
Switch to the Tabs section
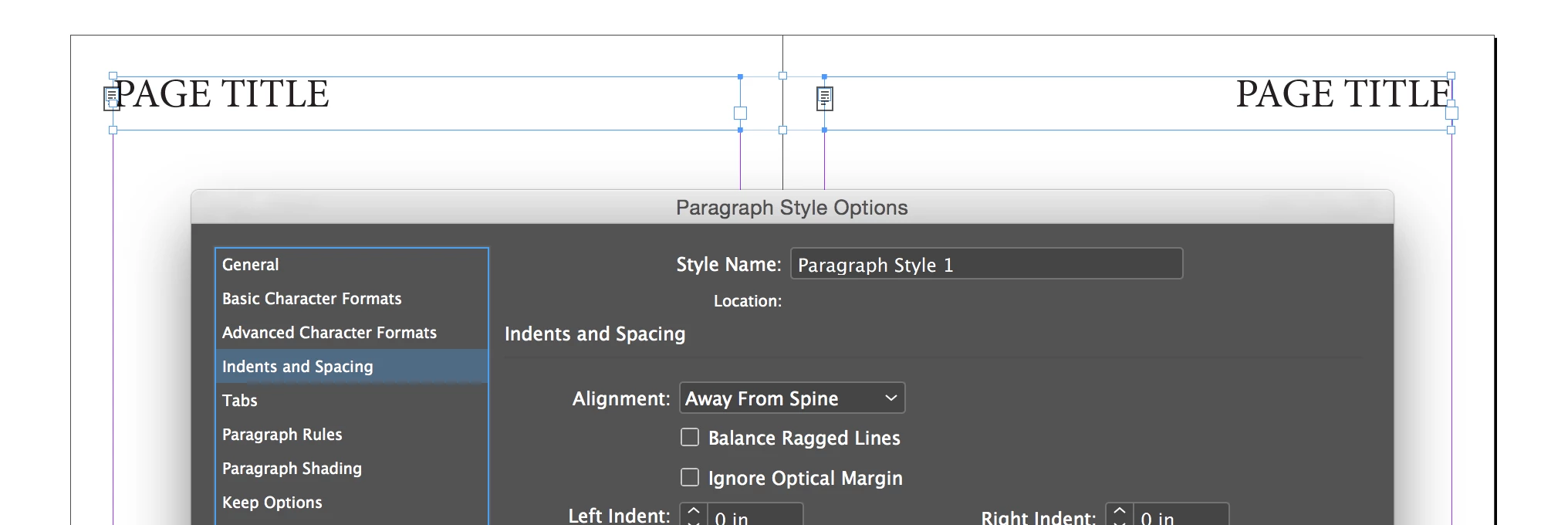(240, 401)
